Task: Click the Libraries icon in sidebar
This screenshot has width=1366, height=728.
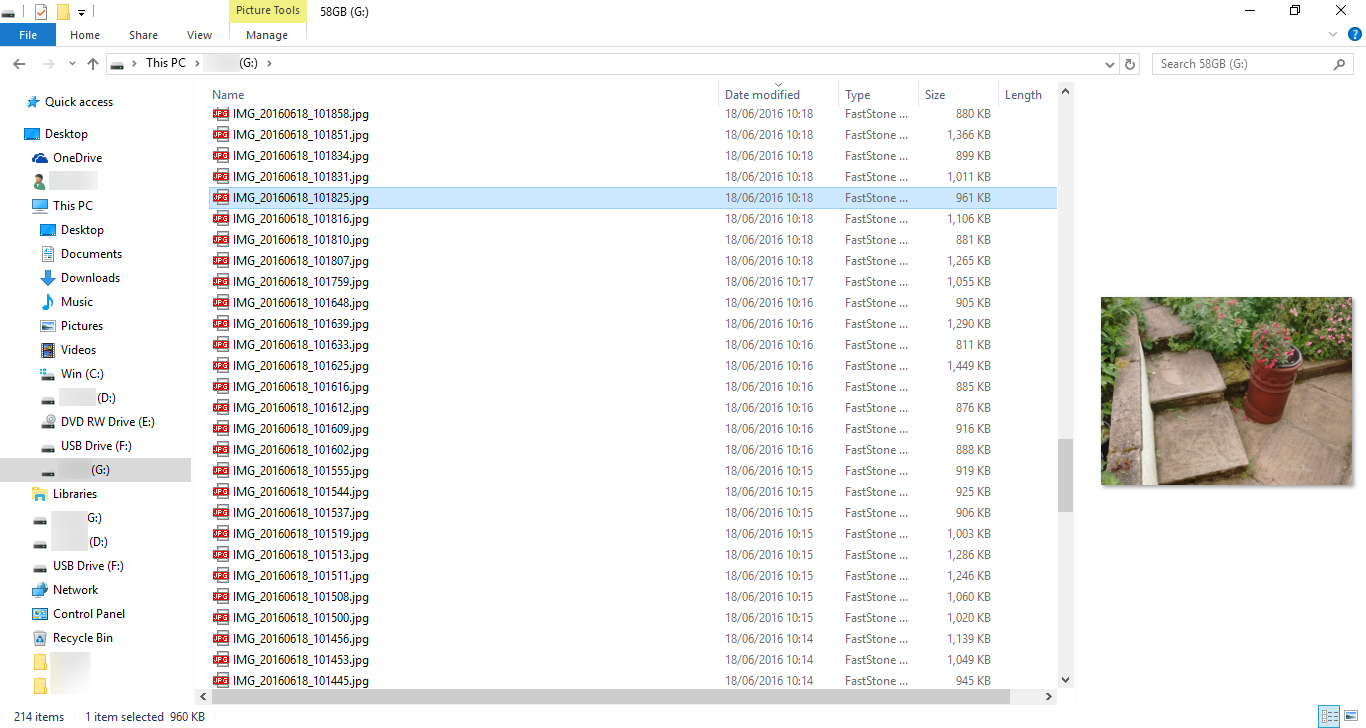Action: pos(40,494)
